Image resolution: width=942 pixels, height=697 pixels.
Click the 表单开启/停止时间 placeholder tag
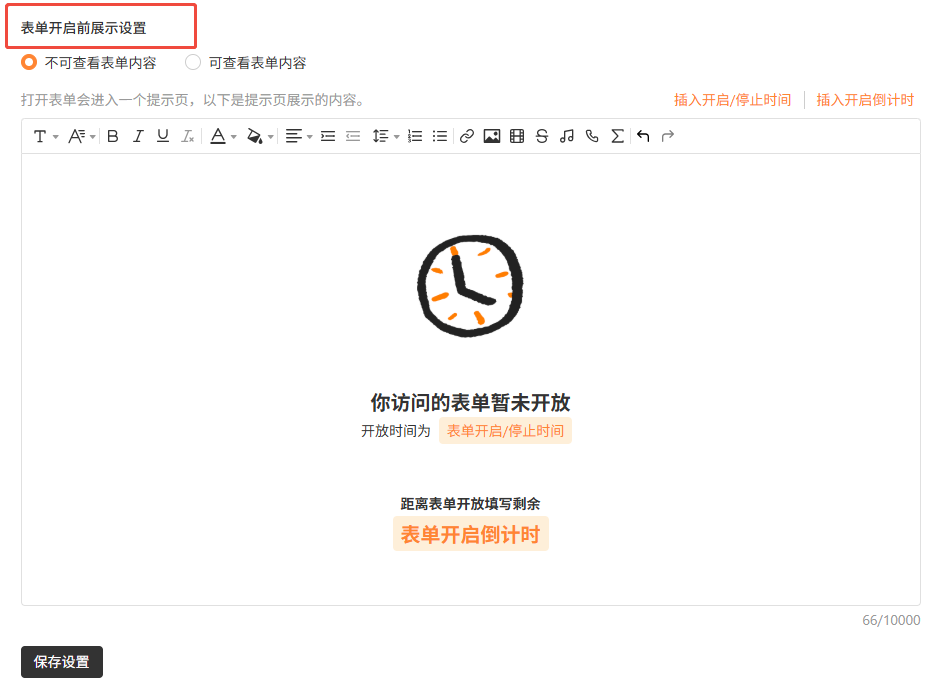coord(505,431)
